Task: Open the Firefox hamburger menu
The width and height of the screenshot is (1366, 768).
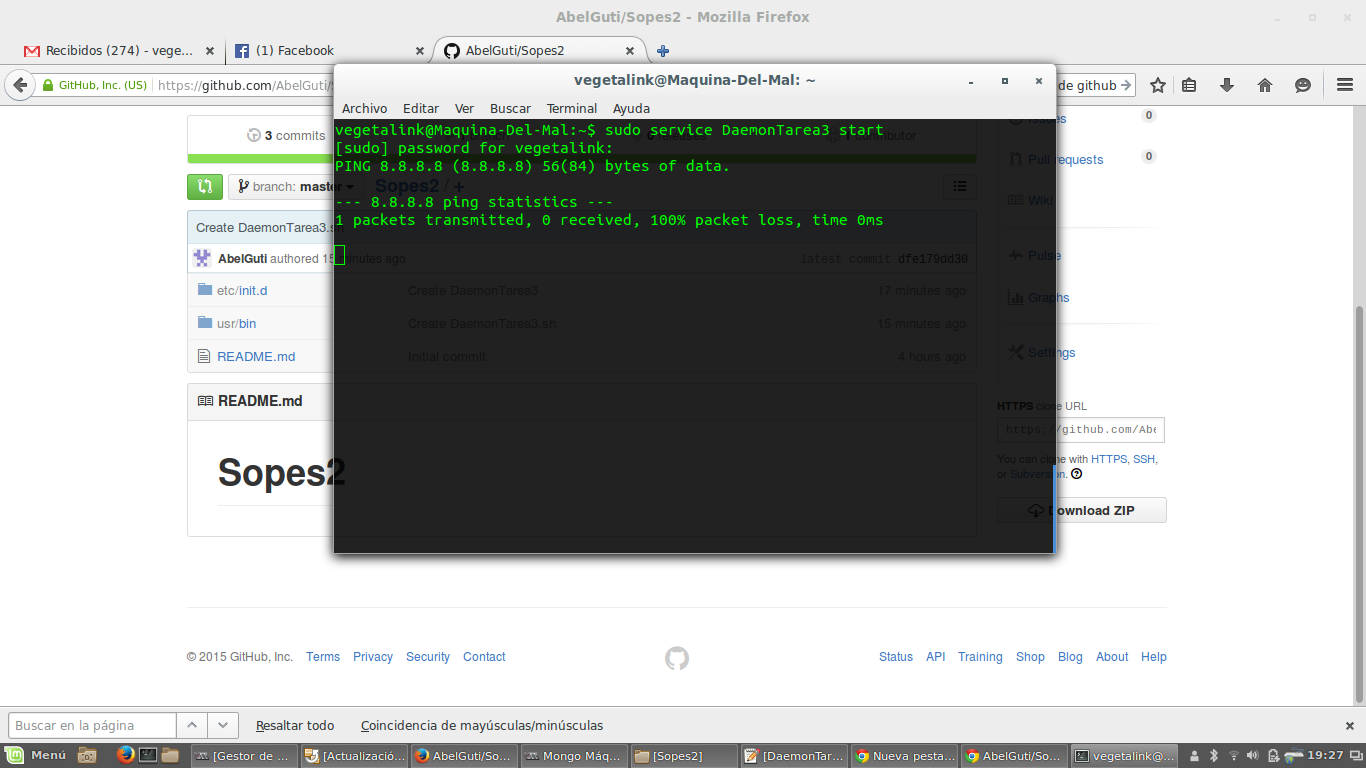Action: 1345,86
